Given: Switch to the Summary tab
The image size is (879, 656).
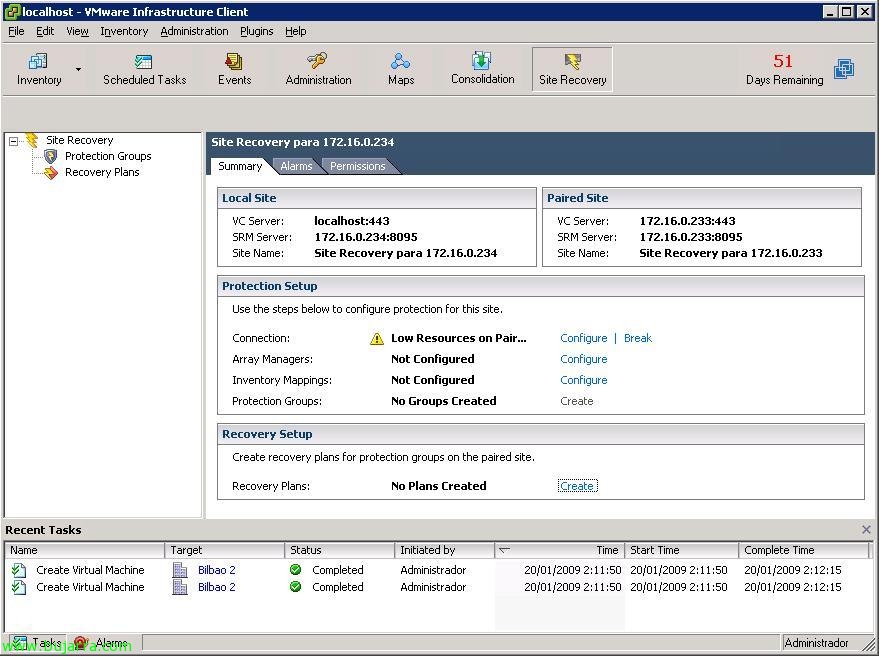Looking at the screenshot, I should 240,166.
